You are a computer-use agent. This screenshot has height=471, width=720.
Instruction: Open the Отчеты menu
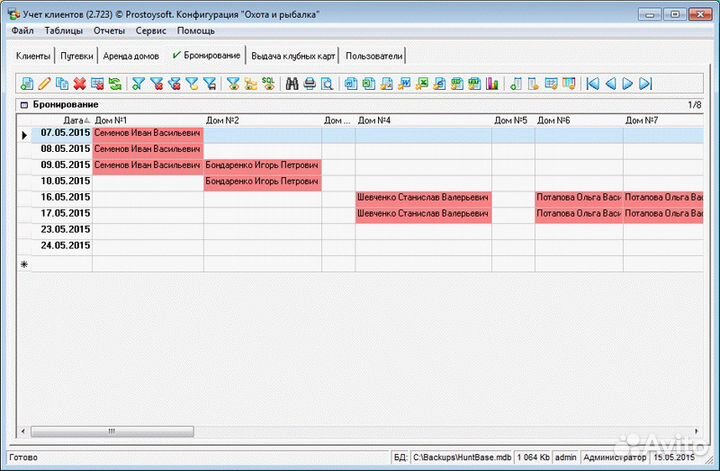coord(109,31)
